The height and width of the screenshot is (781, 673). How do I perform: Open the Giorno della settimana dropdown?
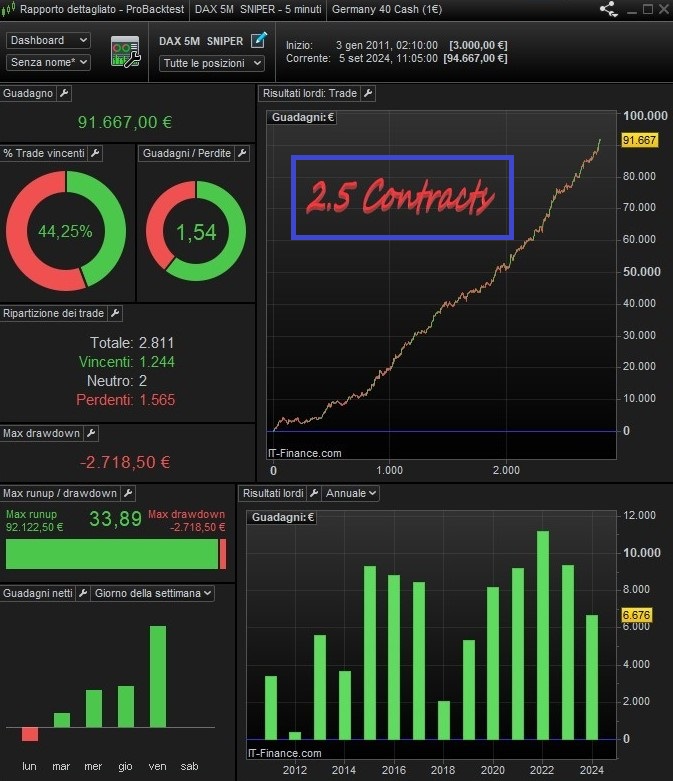click(x=153, y=593)
